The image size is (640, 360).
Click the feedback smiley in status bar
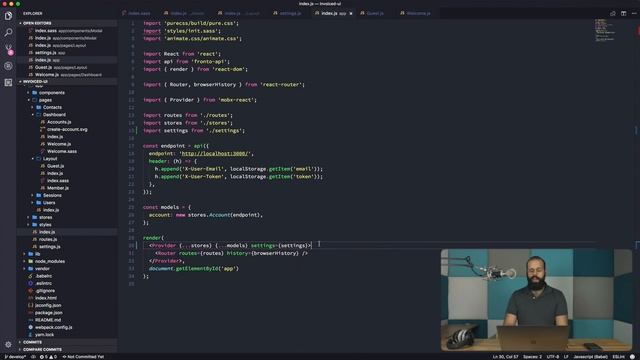(x=632, y=357)
